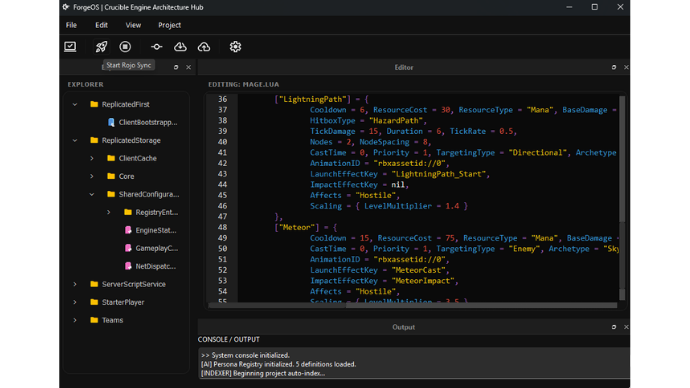Viewport: 690px width, 388px height.
Task: Click the ReplicatedFirst folder icon
Action: (94, 104)
